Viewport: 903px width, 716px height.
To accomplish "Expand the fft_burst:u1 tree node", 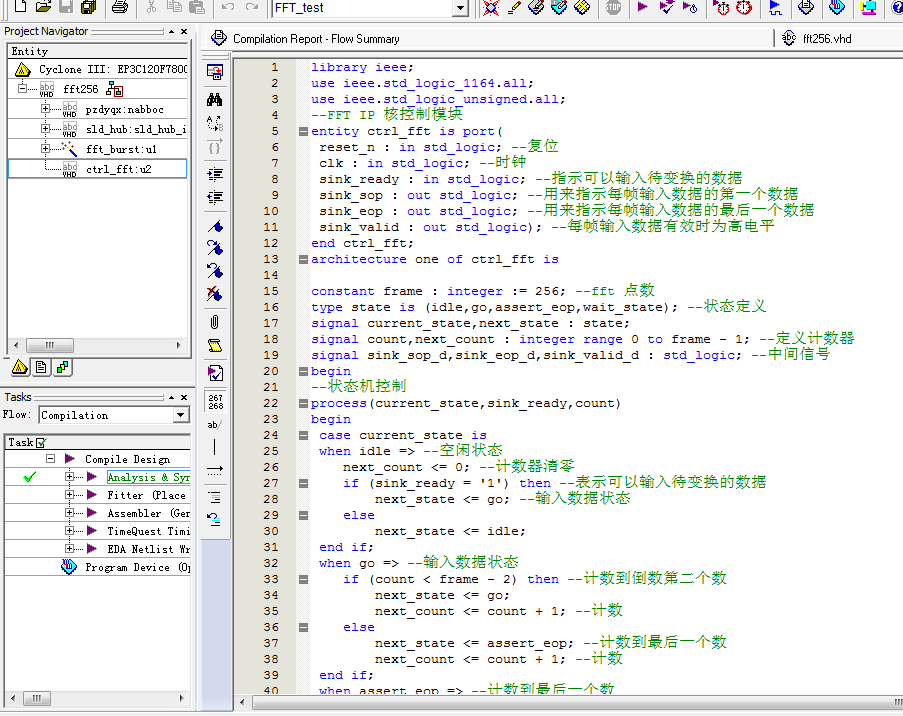I will click(45, 149).
